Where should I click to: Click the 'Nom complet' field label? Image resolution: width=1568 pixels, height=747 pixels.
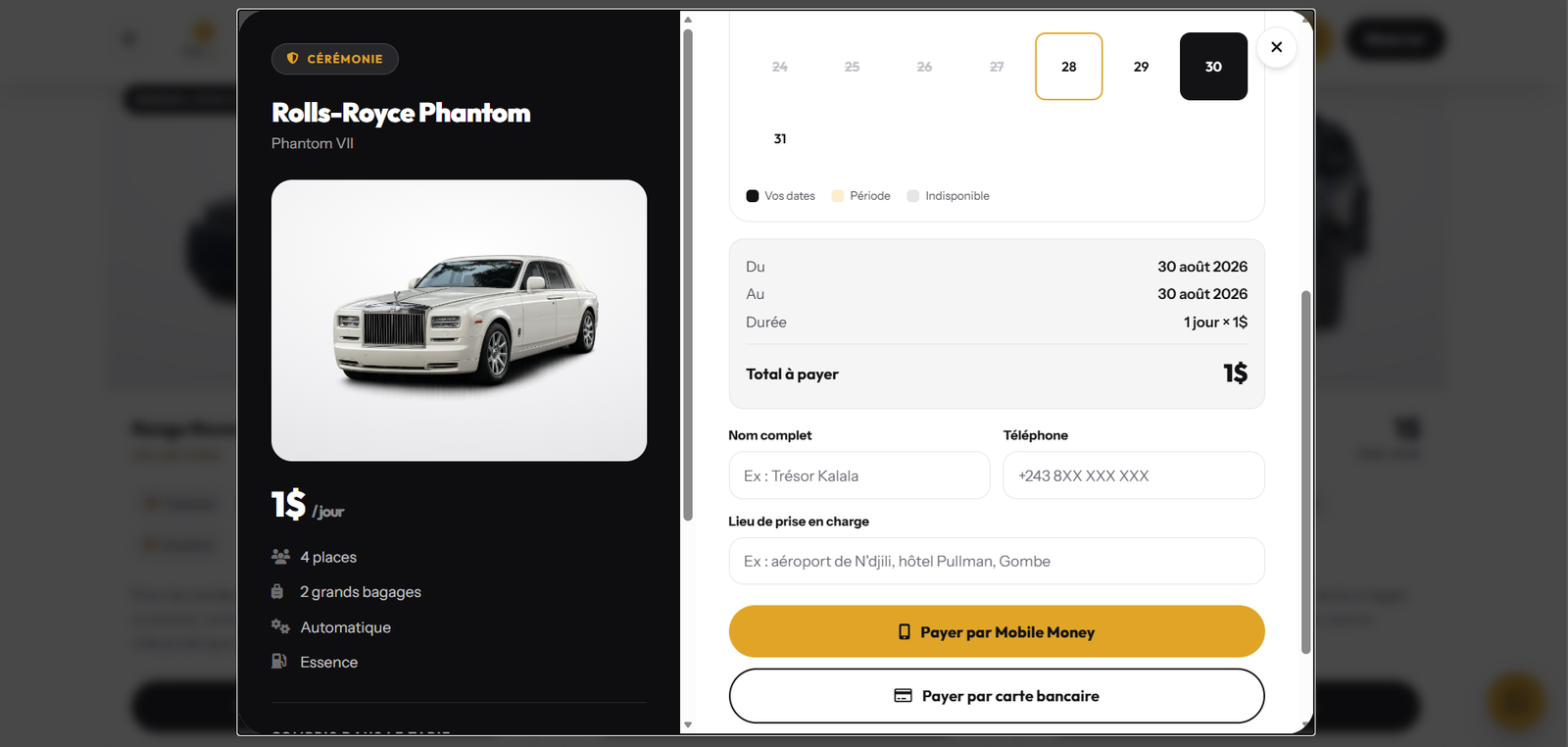[x=770, y=435]
